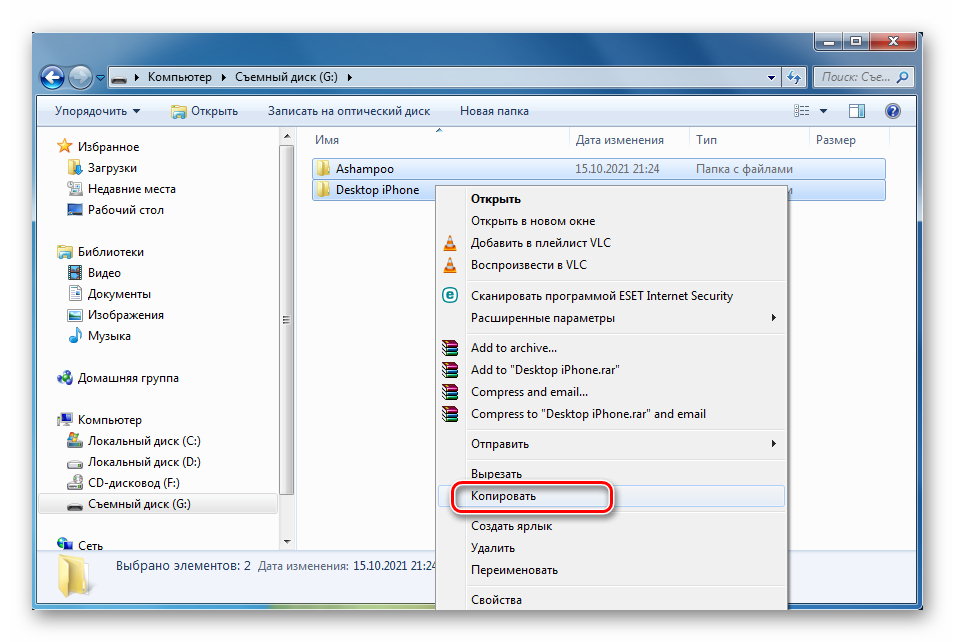Sort by Дата изменения column header

tap(620, 141)
